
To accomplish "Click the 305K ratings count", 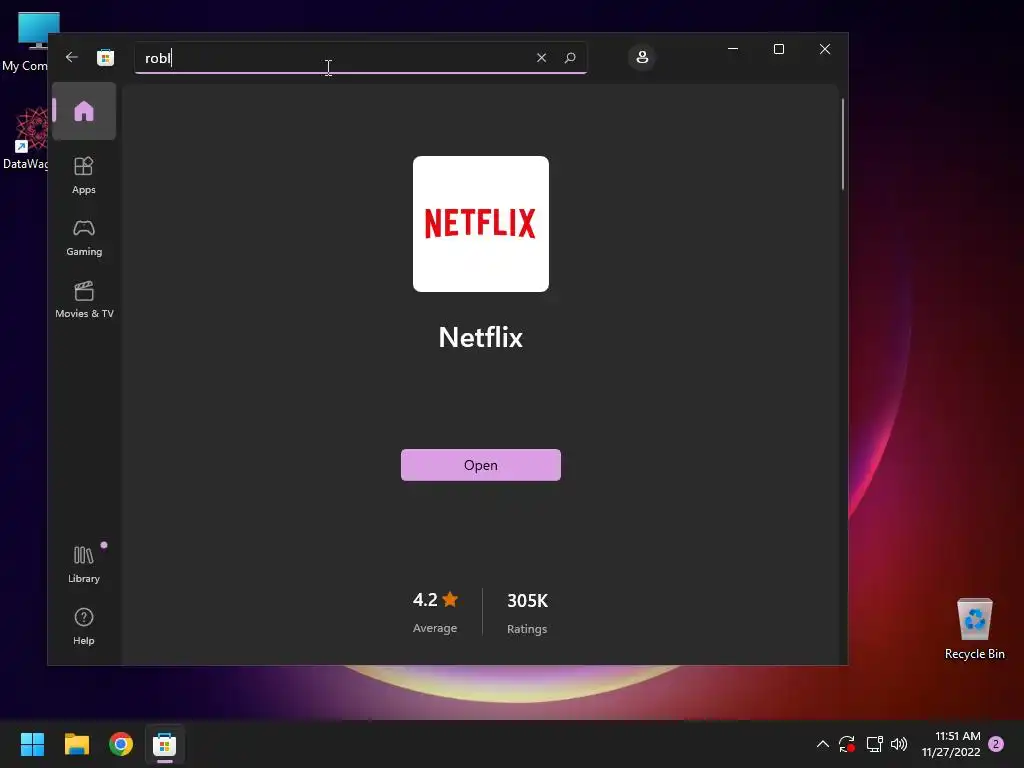I will (527, 601).
